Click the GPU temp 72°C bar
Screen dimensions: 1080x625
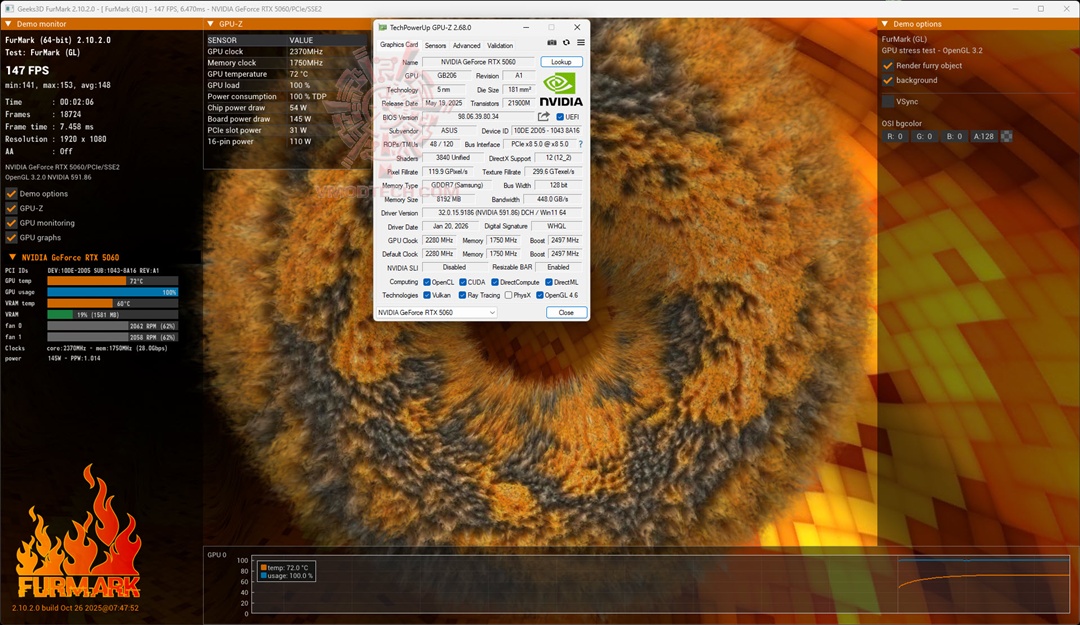pyautogui.click(x=112, y=281)
